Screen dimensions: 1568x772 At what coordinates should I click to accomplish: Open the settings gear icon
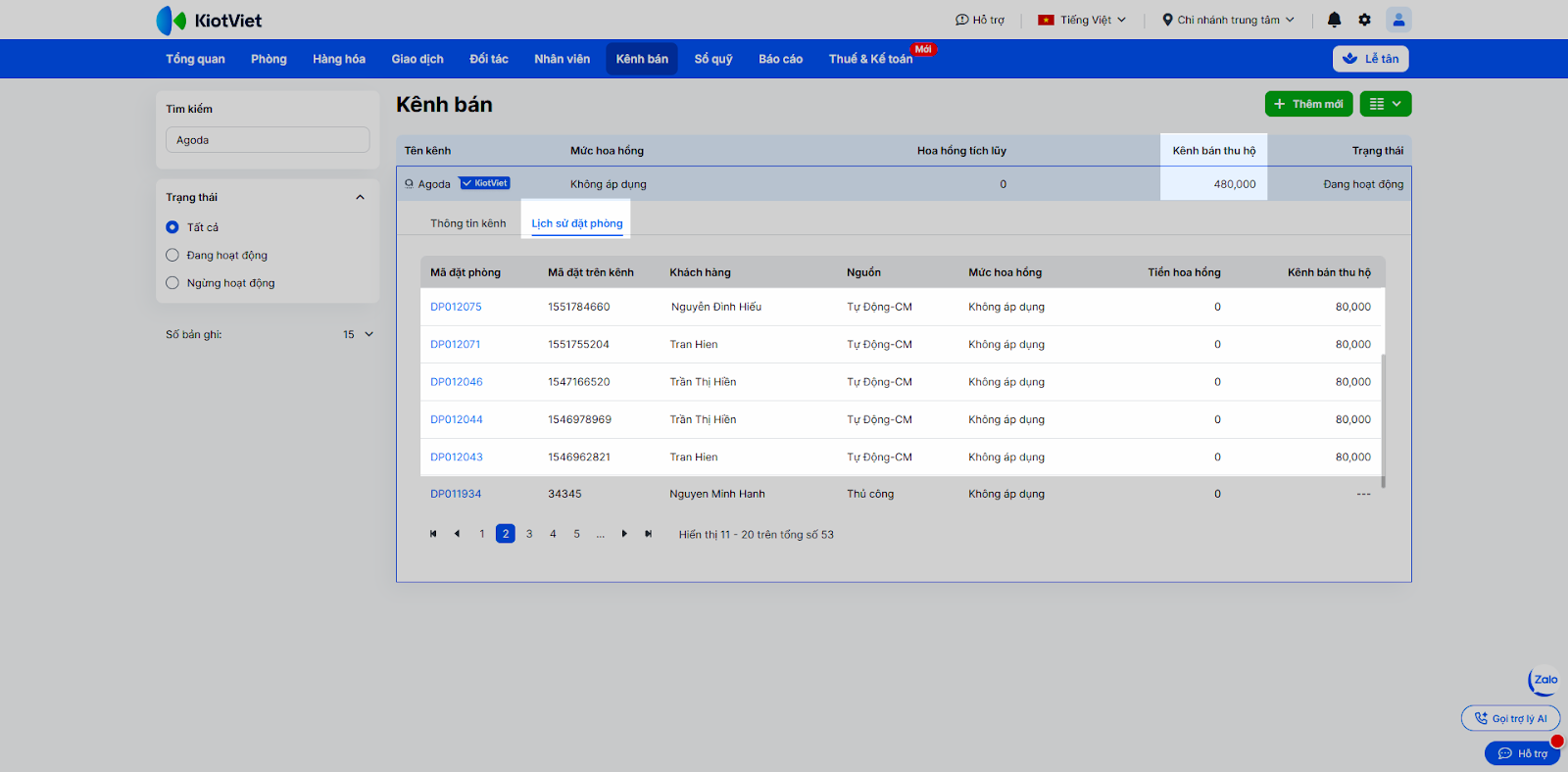click(x=1364, y=20)
